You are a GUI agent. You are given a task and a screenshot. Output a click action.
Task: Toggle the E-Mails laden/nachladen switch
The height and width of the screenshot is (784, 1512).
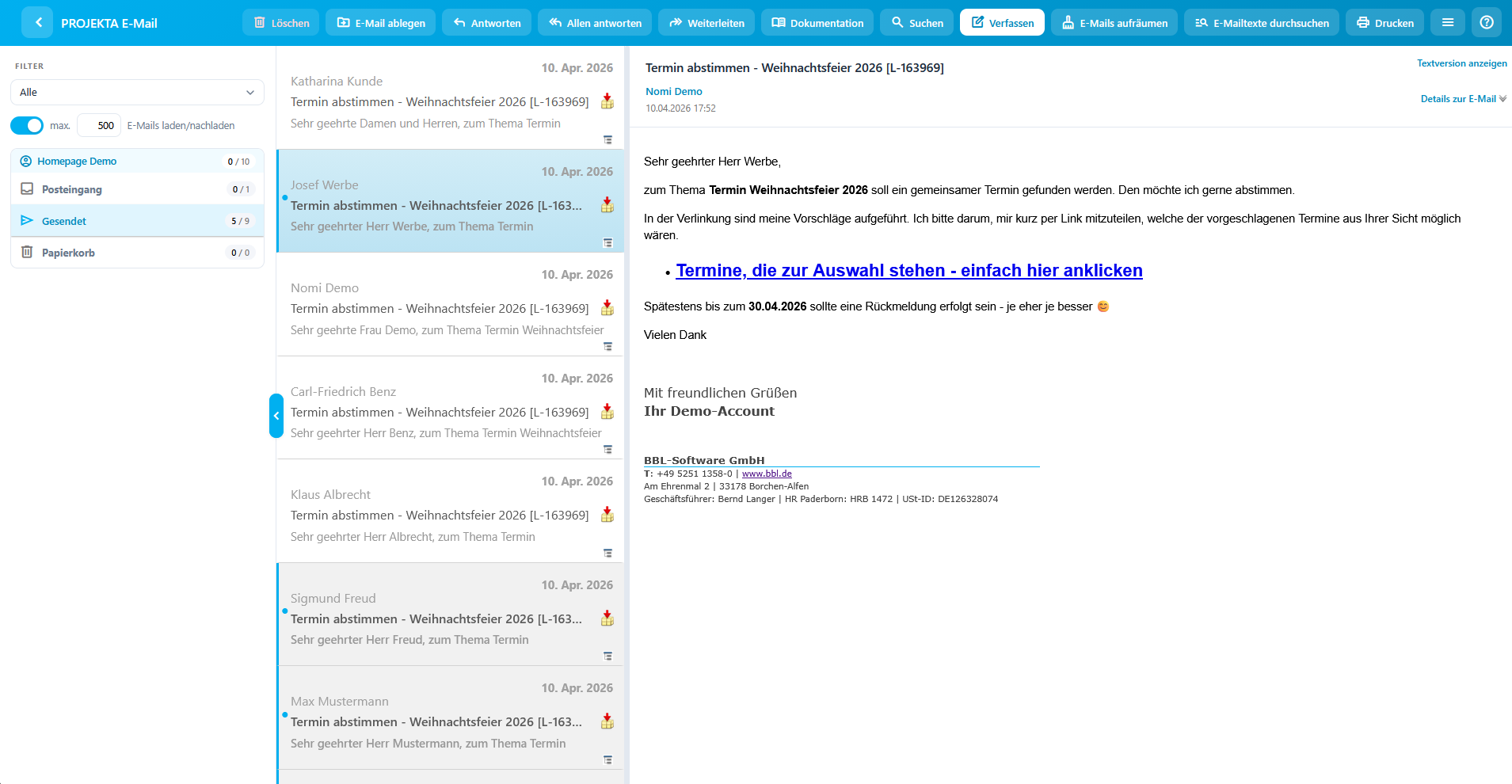point(27,125)
